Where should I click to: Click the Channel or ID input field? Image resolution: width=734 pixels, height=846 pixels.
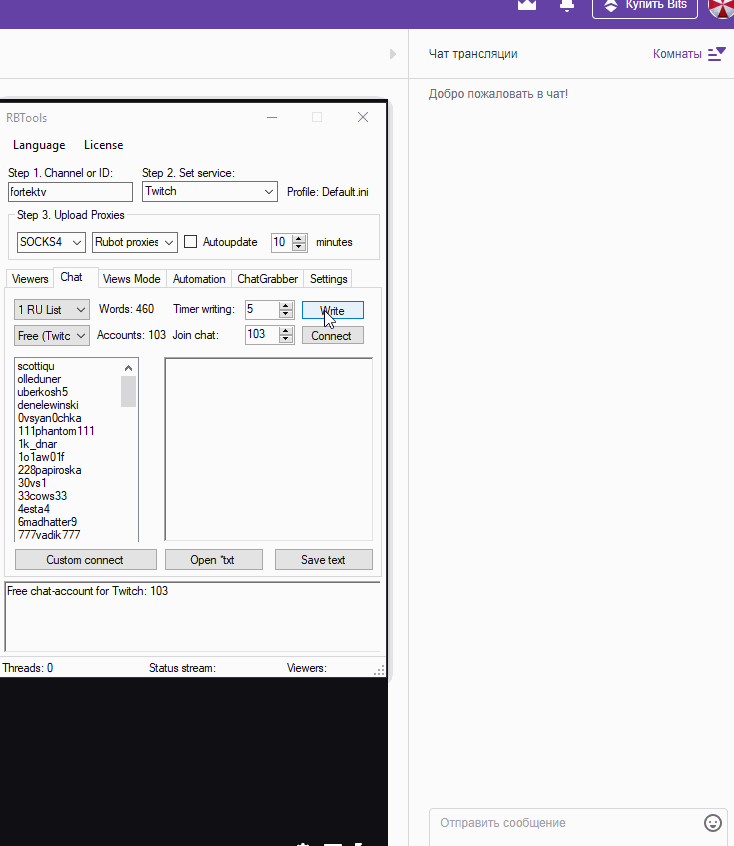pos(70,191)
